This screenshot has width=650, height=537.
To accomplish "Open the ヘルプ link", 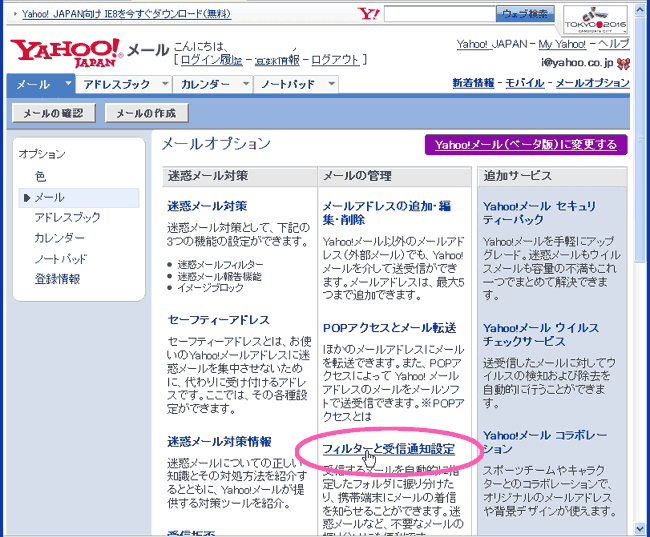I will (x=614, y=44).
